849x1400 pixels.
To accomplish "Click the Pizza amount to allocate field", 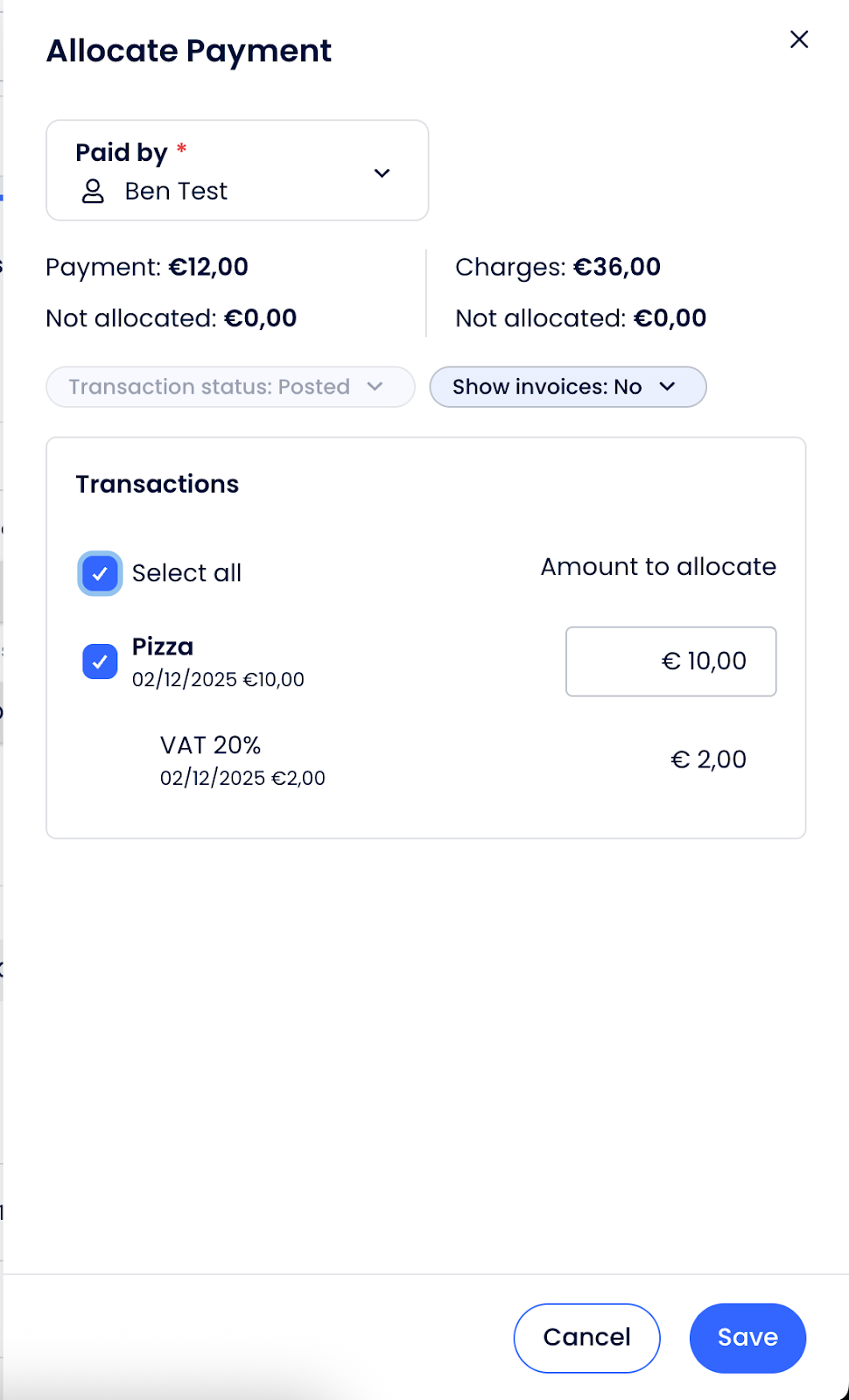I will [670, 661].
